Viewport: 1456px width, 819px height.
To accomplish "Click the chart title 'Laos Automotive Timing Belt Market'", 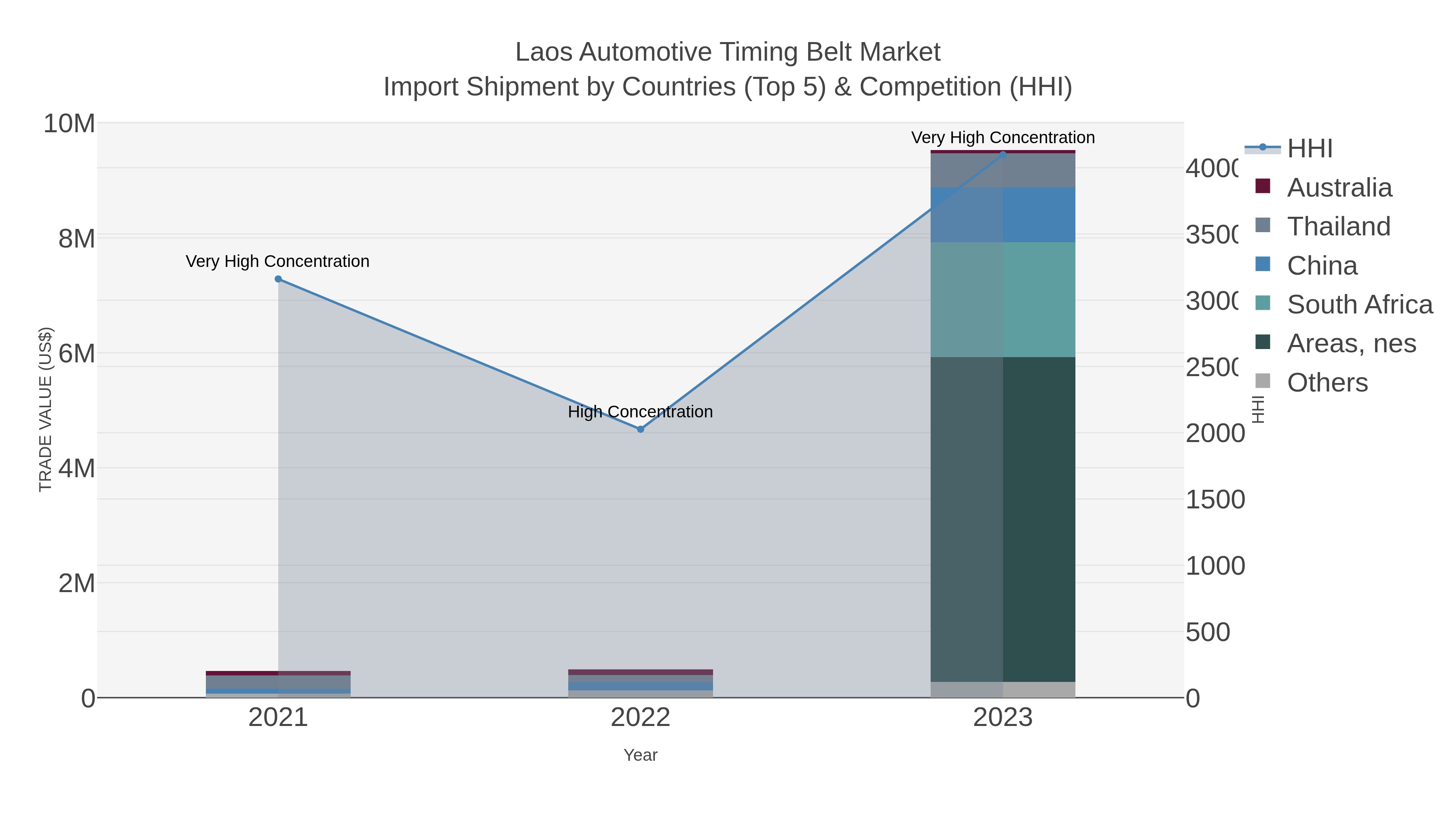I will (728, 52).
